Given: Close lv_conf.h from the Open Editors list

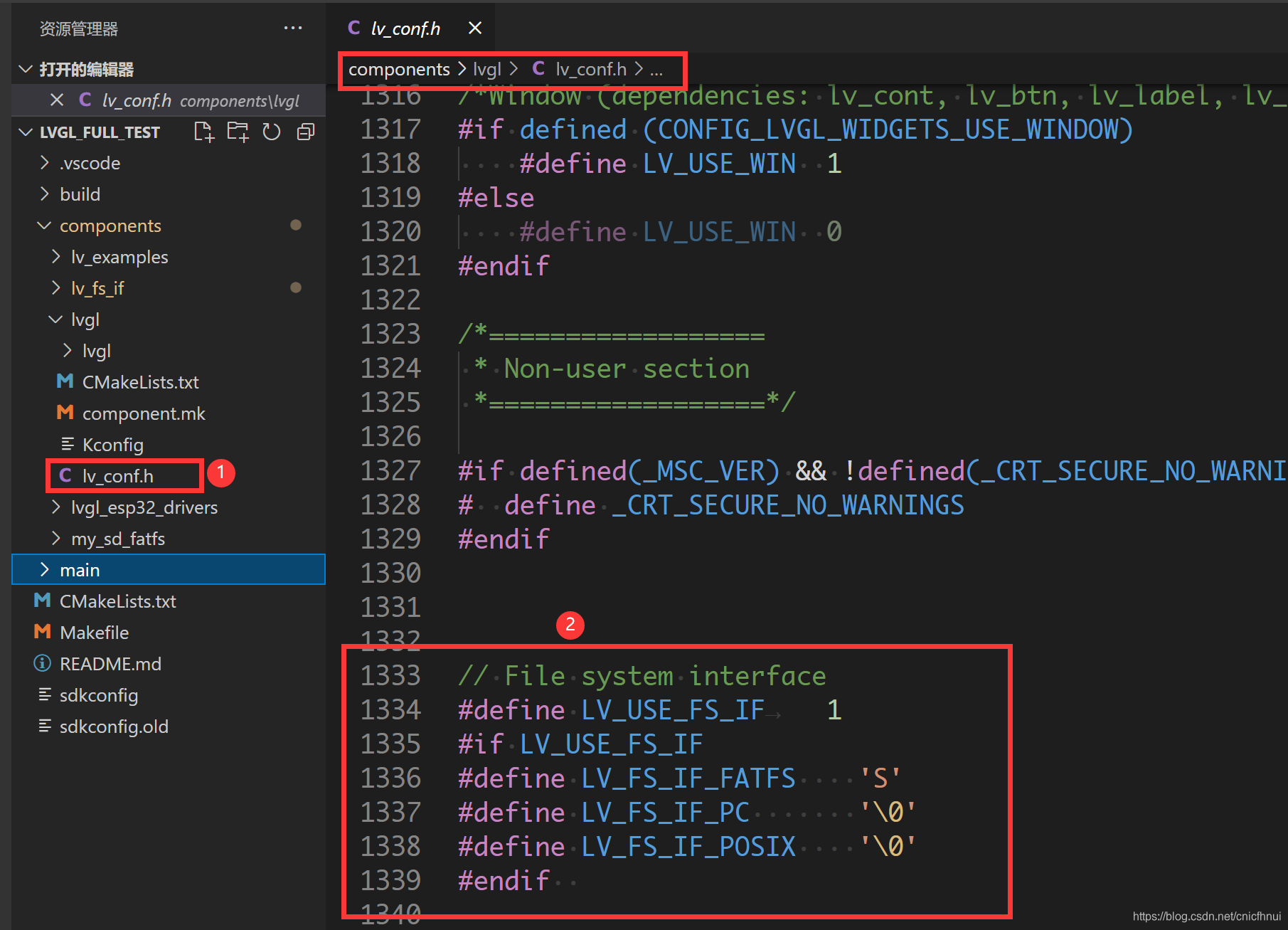Looking at the screenshot, I should click(57, 100).
